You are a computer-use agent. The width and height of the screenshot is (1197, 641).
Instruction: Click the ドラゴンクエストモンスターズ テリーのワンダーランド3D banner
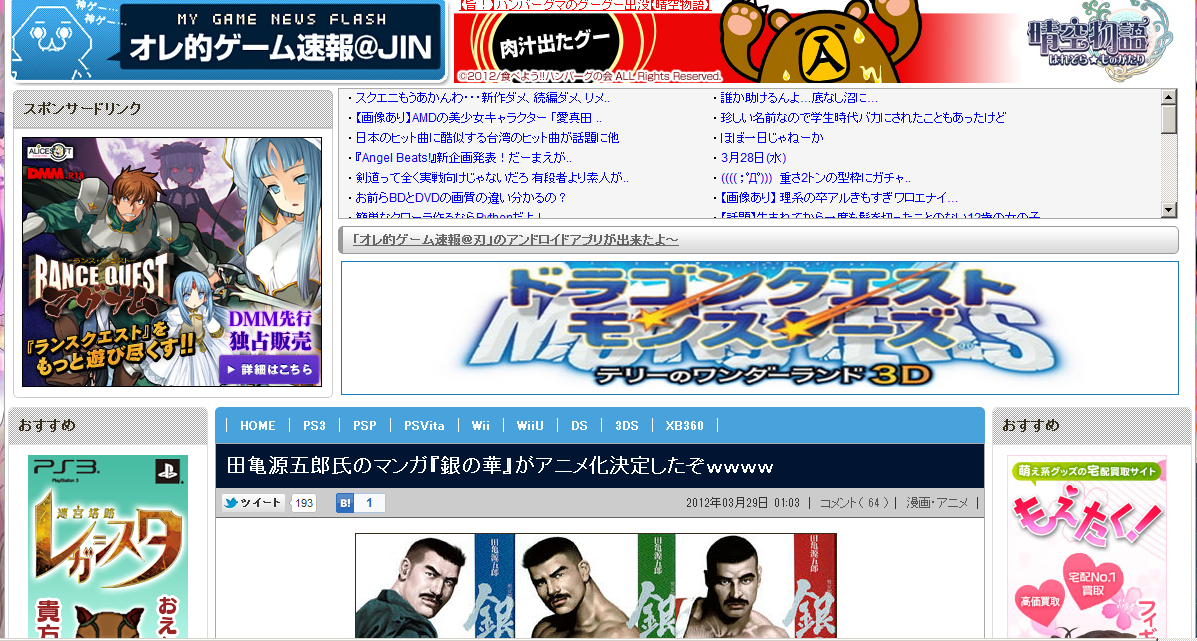tap(760, 328)
